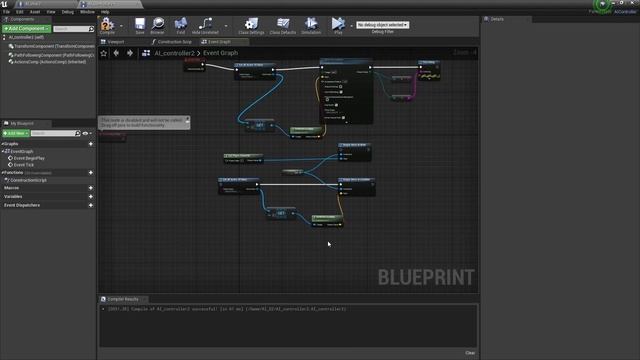Toggle the Hide Unrelated nodes tool
Screen dimensions: 640x360
(205, 25)
